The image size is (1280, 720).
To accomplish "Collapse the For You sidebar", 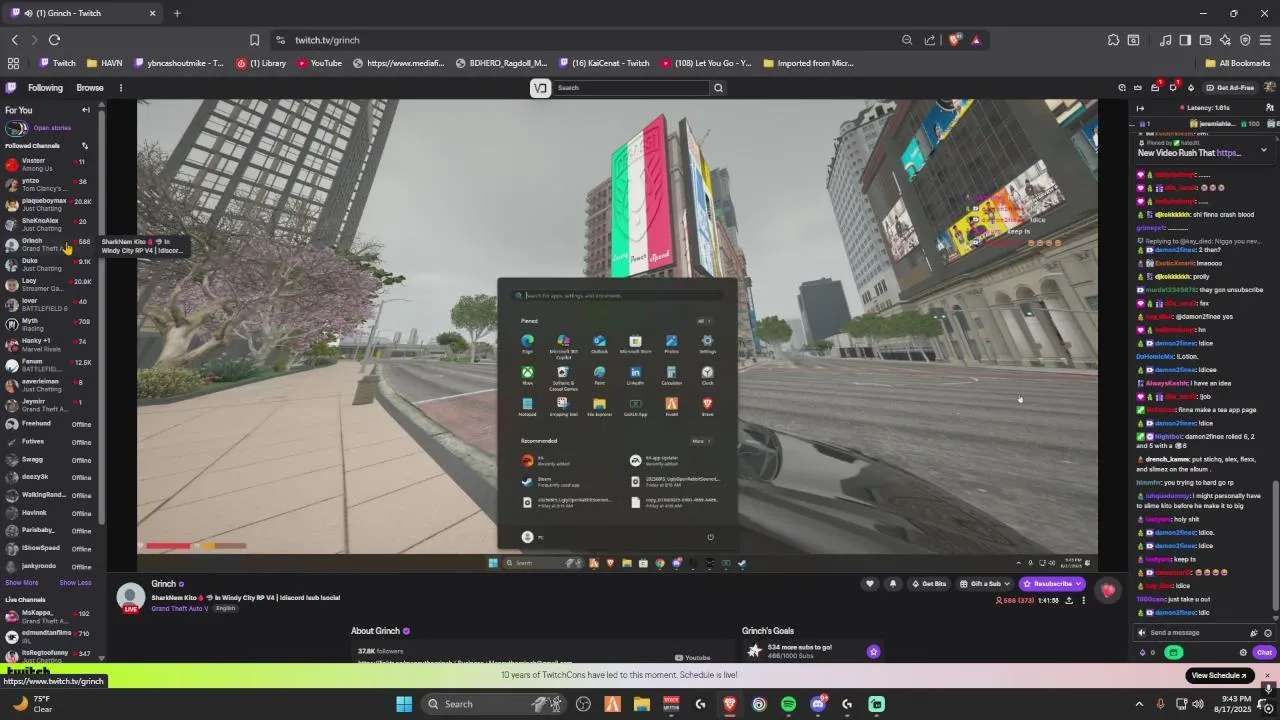I will [86, 110].
